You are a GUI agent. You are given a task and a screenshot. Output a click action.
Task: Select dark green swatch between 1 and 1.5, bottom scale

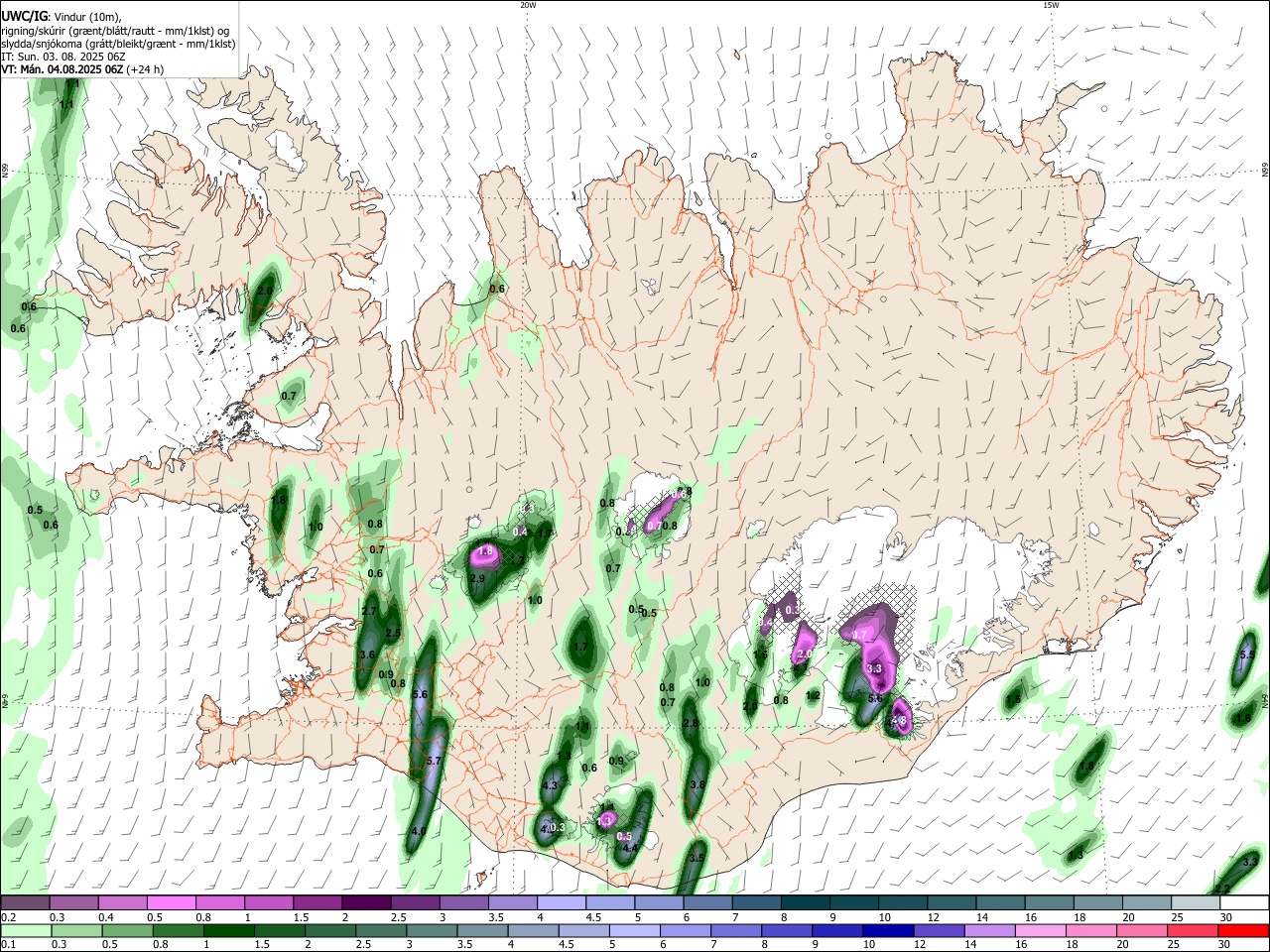tap(228, 930)
